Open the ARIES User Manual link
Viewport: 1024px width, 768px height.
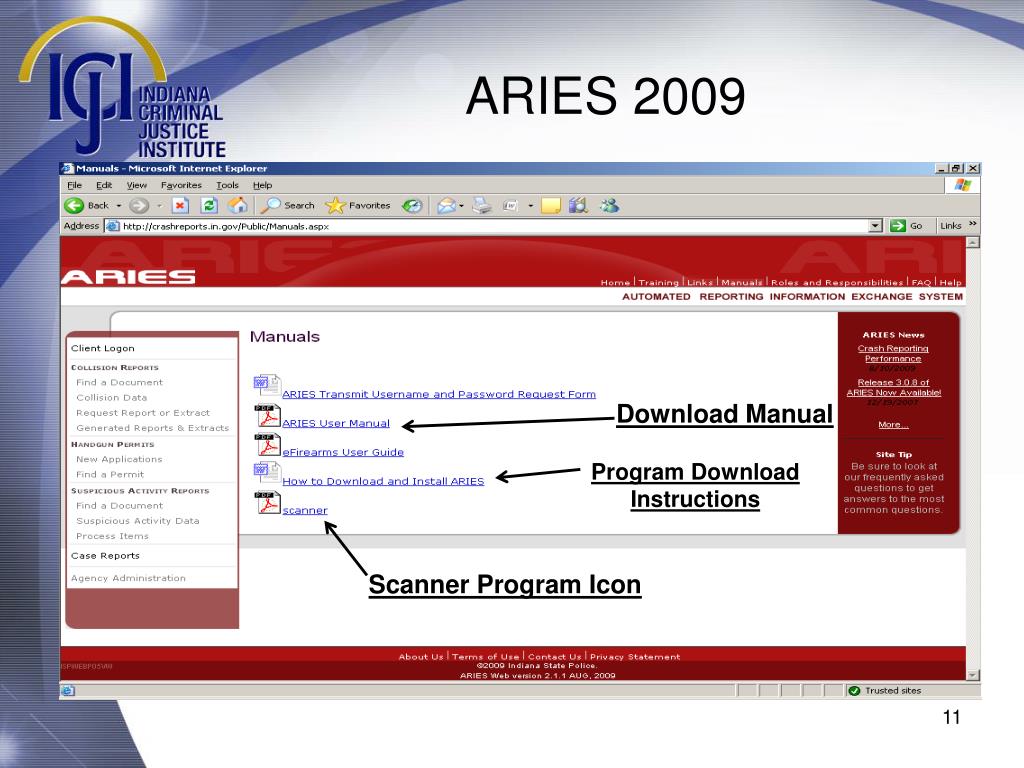(336, 423)
